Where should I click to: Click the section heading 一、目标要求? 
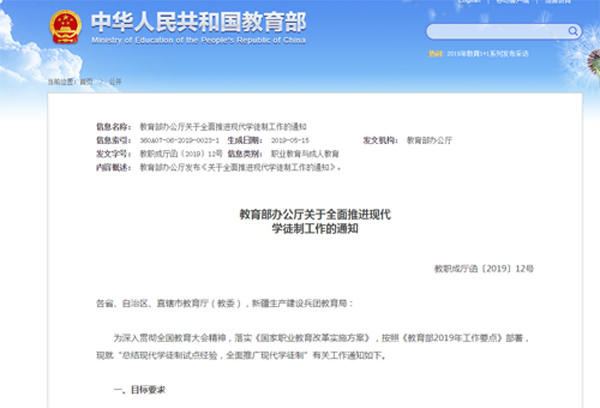[x=139, y=390]
